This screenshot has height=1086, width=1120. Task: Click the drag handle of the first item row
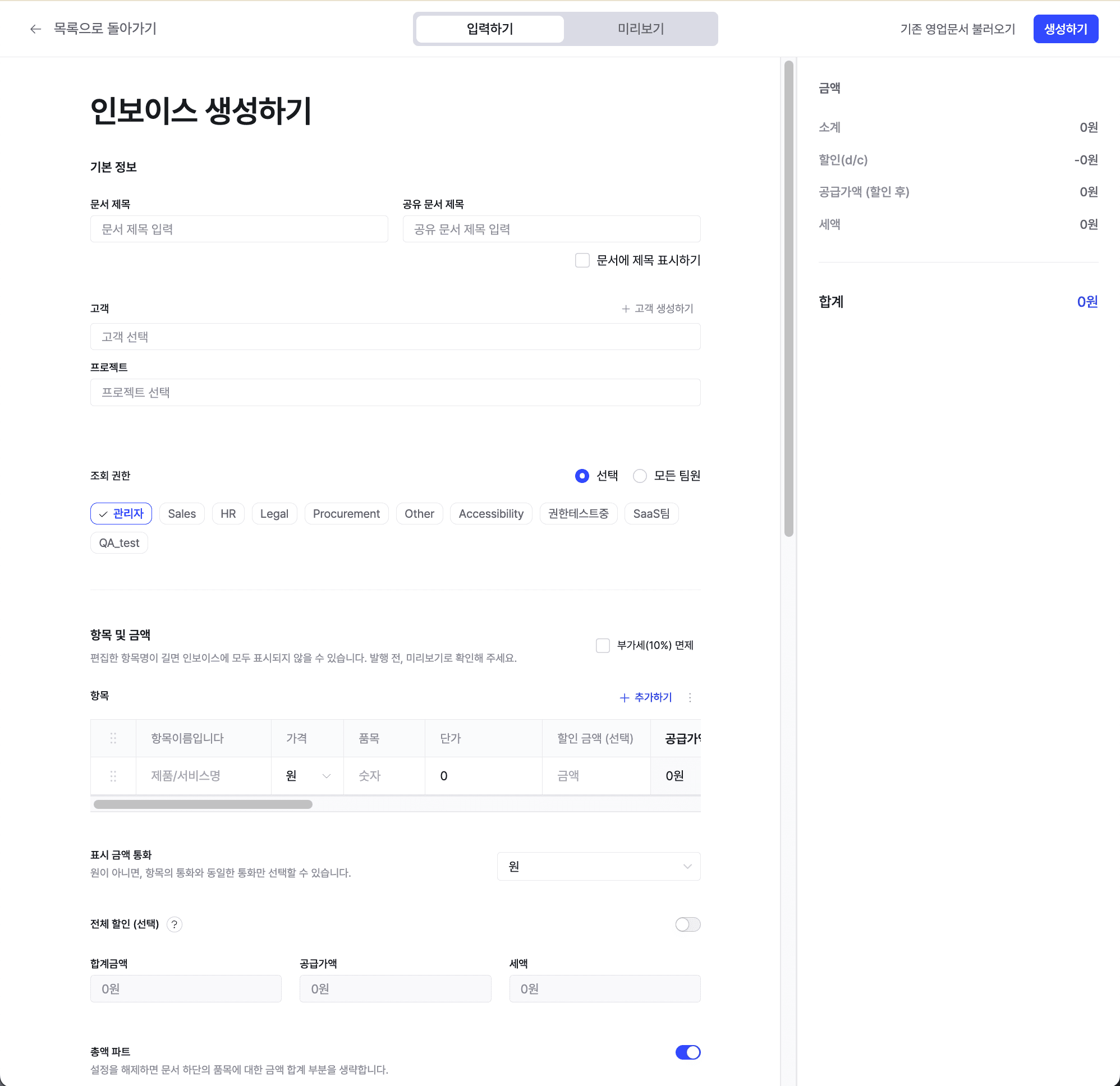point(113,776)
